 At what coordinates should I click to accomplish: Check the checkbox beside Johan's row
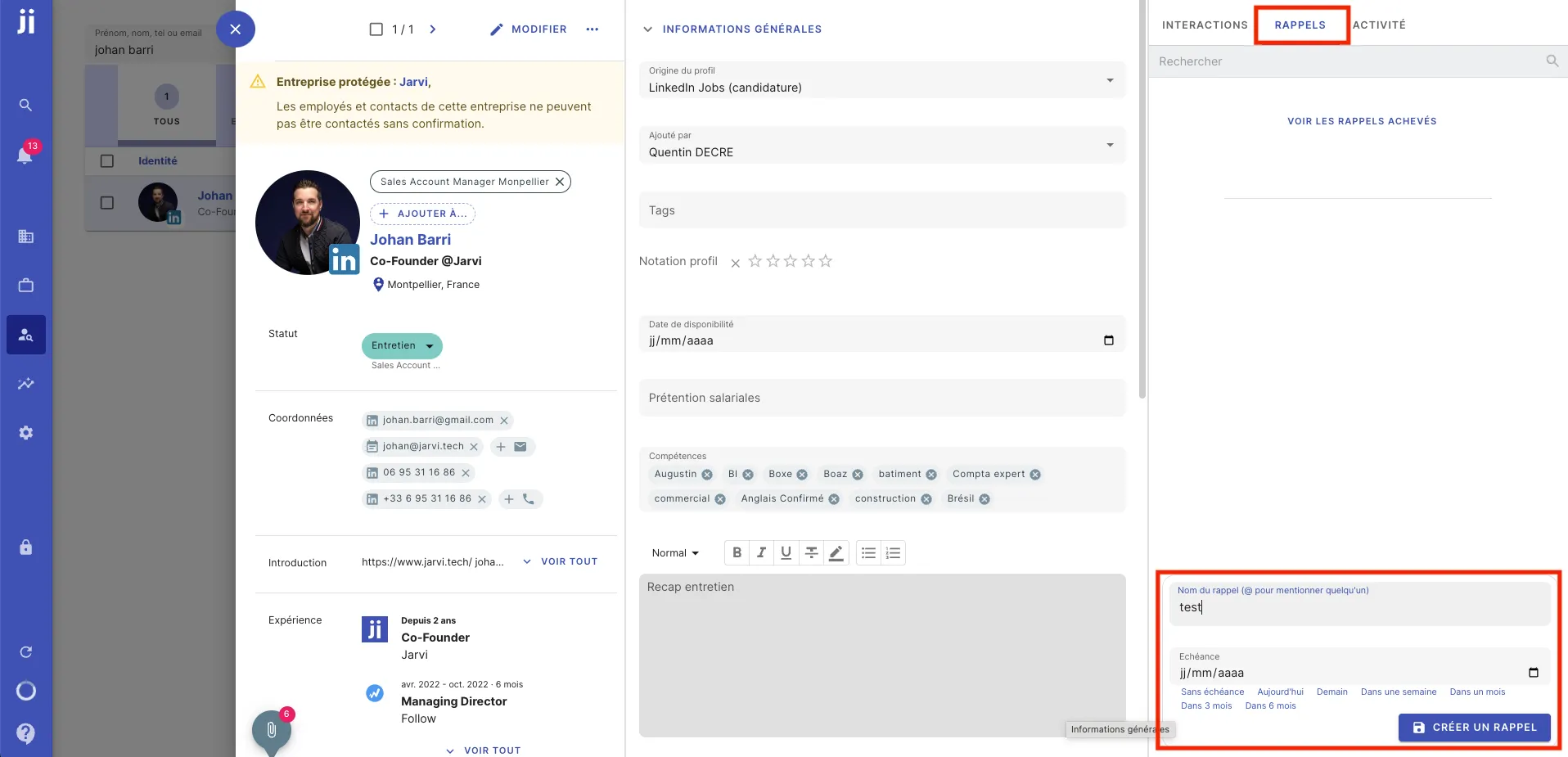click(106, 202)
